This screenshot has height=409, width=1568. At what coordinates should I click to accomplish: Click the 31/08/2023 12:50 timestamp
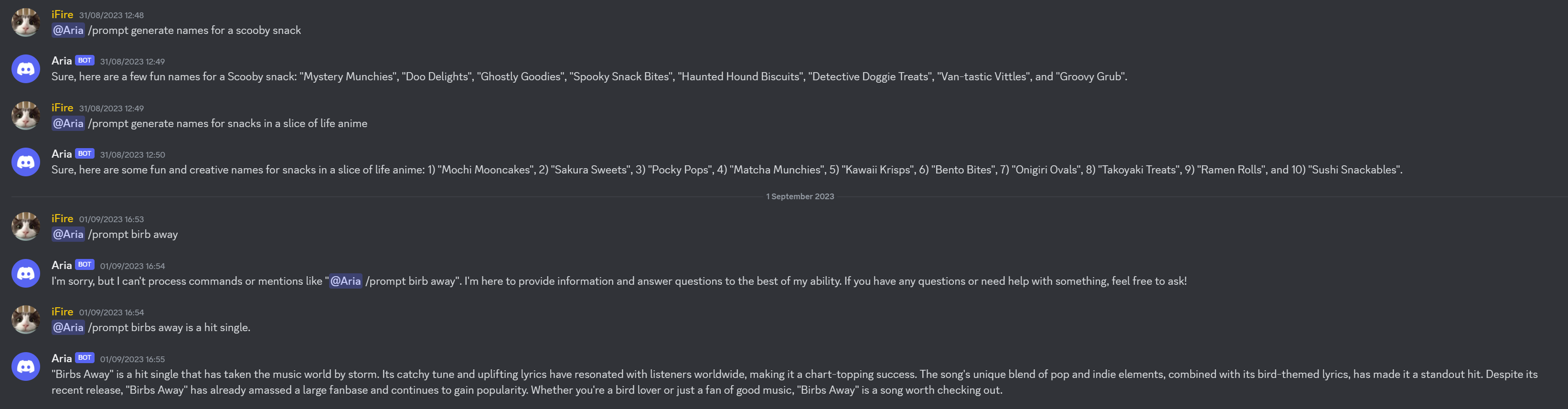tap(132, 155)
